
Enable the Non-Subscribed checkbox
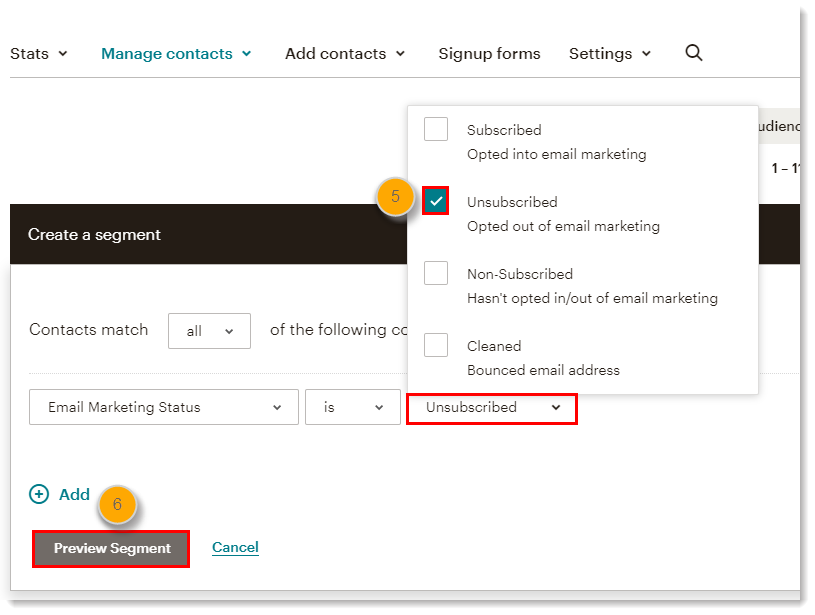[x=435, y=272]
